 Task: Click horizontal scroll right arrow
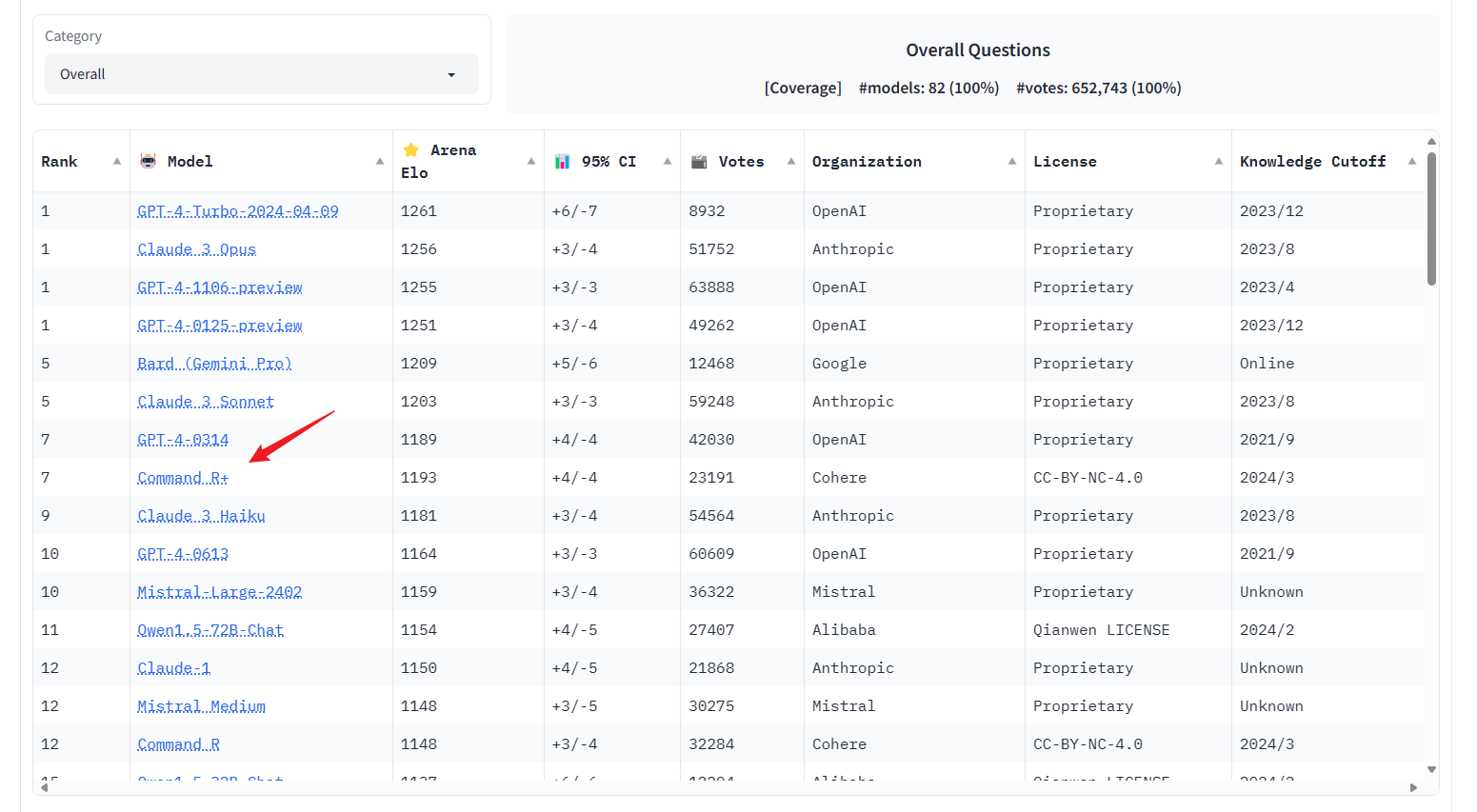pyautogui.click(x=1413, y=787)
